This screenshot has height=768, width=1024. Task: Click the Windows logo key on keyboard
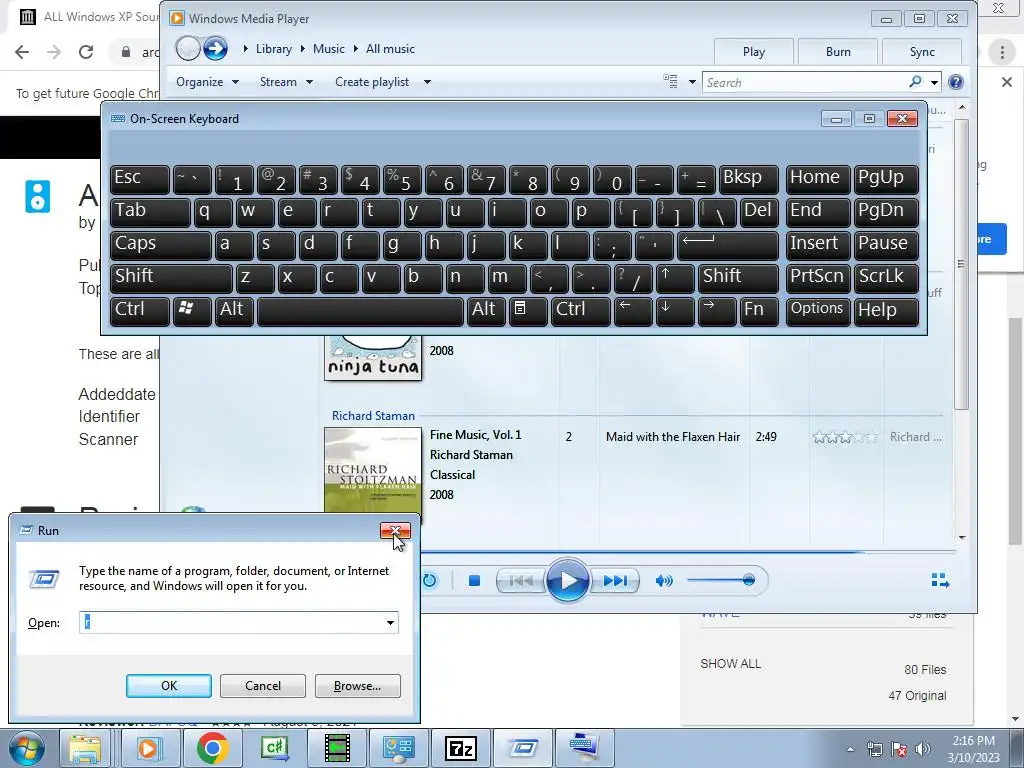[x=192, y=311]
